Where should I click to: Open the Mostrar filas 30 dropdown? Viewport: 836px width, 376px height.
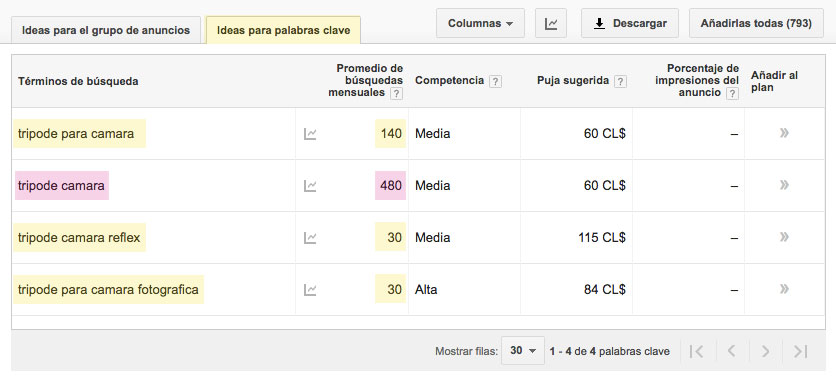522,351
